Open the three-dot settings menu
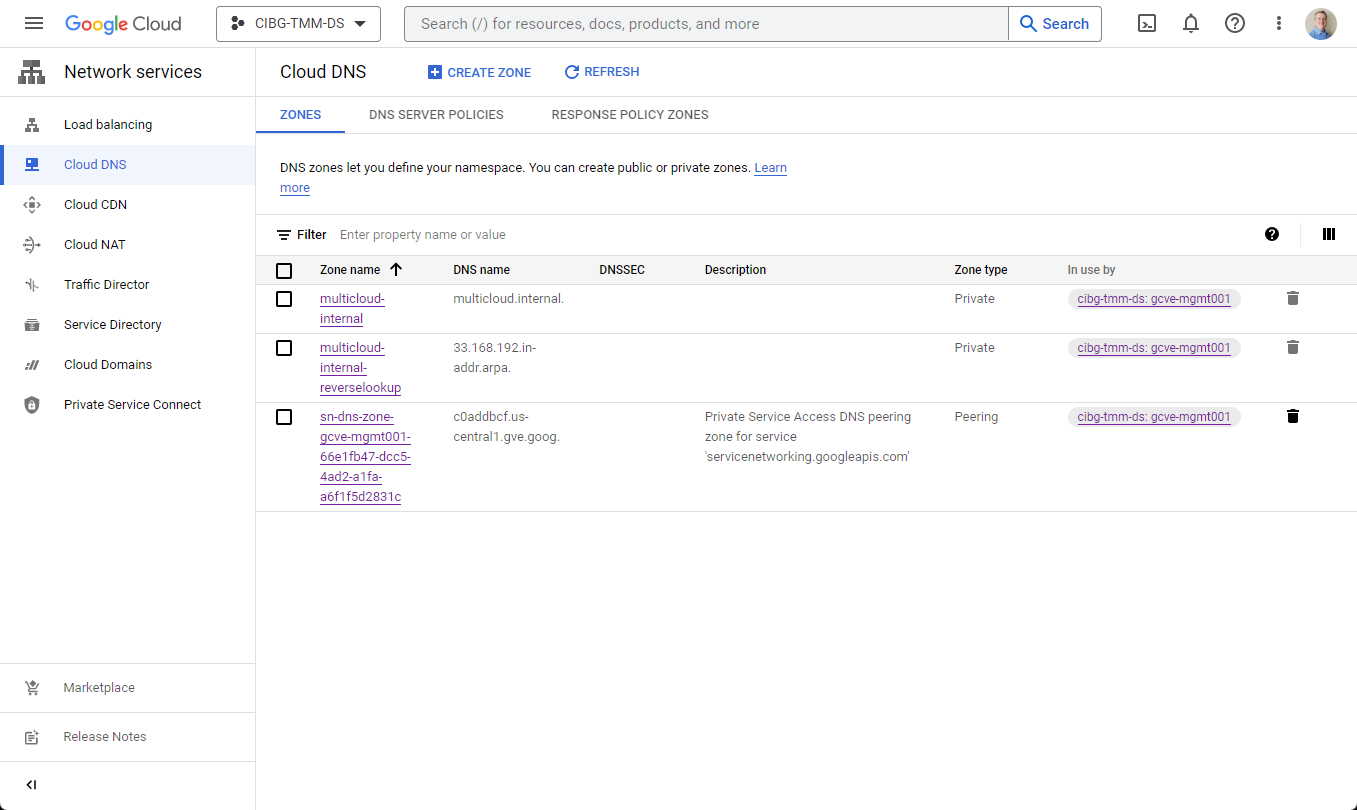Viewport: 1357px width, 810px height. (1279, 23)
